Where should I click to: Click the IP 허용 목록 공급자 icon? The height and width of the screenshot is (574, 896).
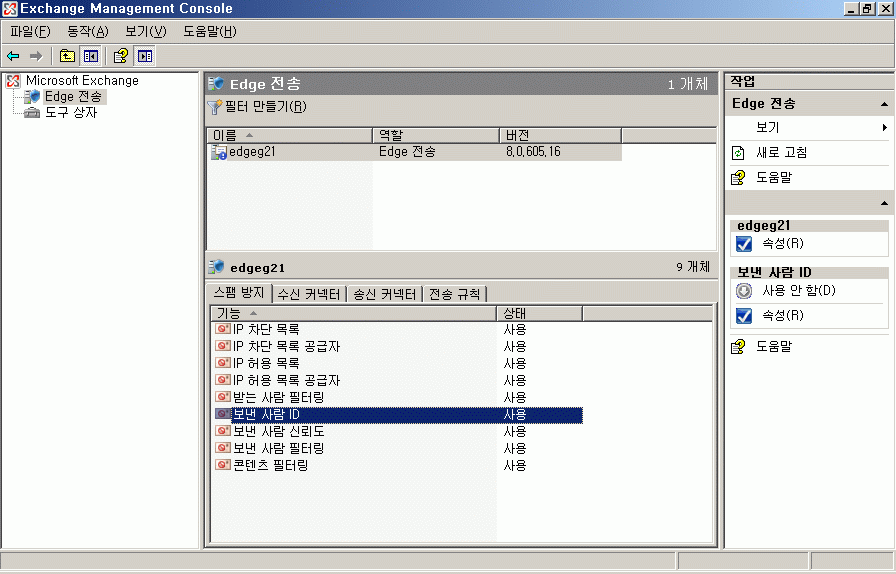pos(222,380)
